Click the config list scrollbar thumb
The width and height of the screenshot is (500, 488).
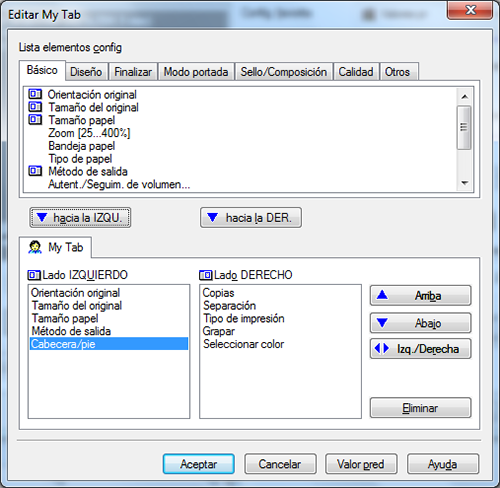pyautogui.click(x=464, y=127)
